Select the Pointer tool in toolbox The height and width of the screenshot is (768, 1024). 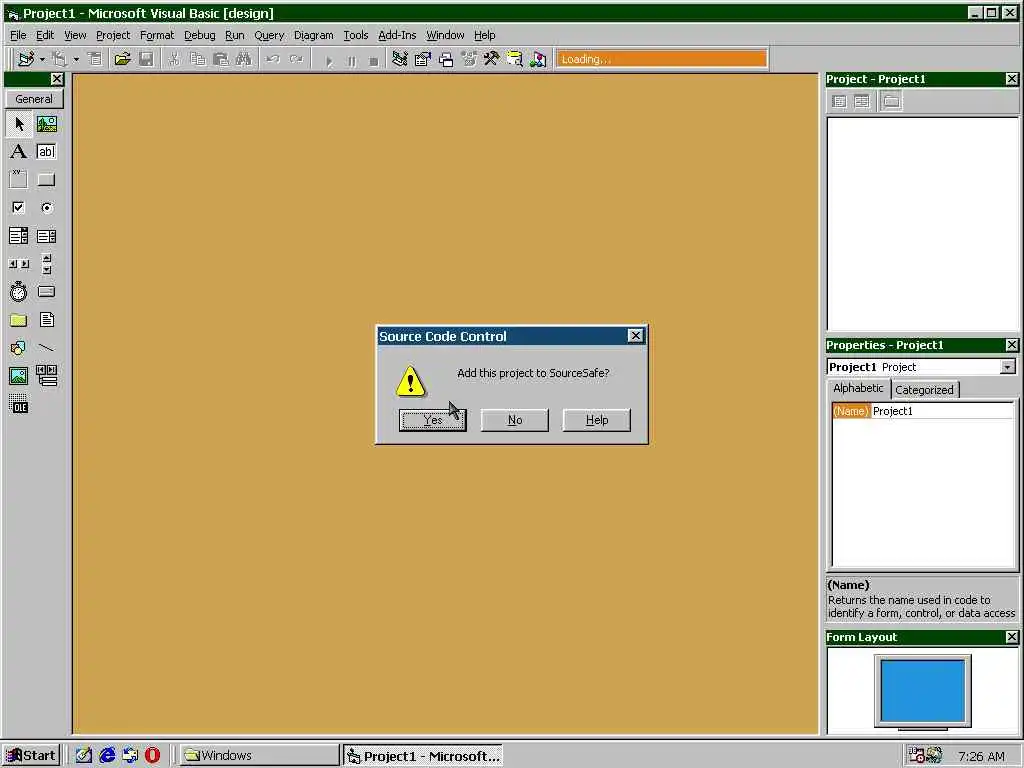click(19, 124)
